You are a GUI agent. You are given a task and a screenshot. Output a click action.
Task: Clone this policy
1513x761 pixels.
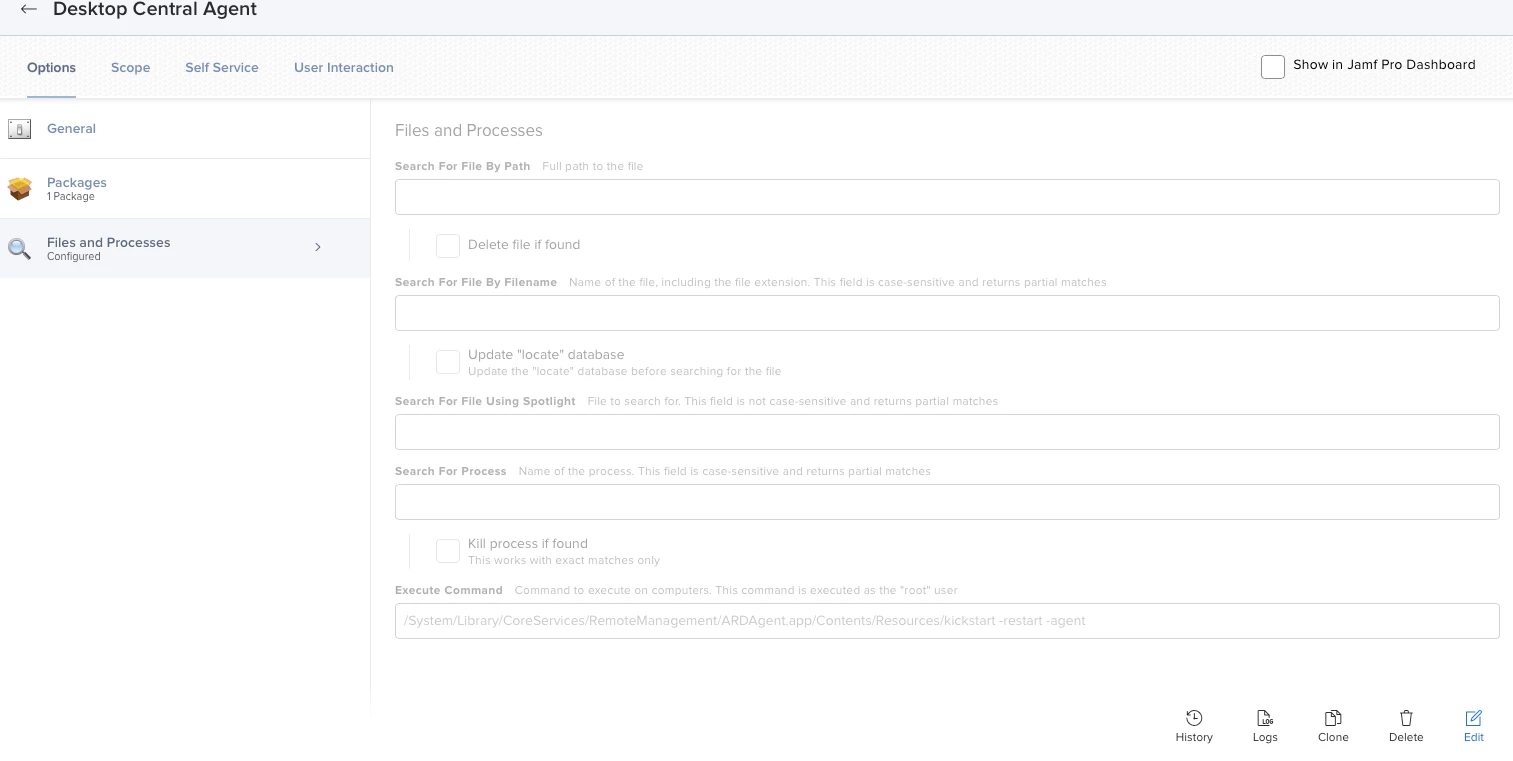click(x=1333, y=726)
